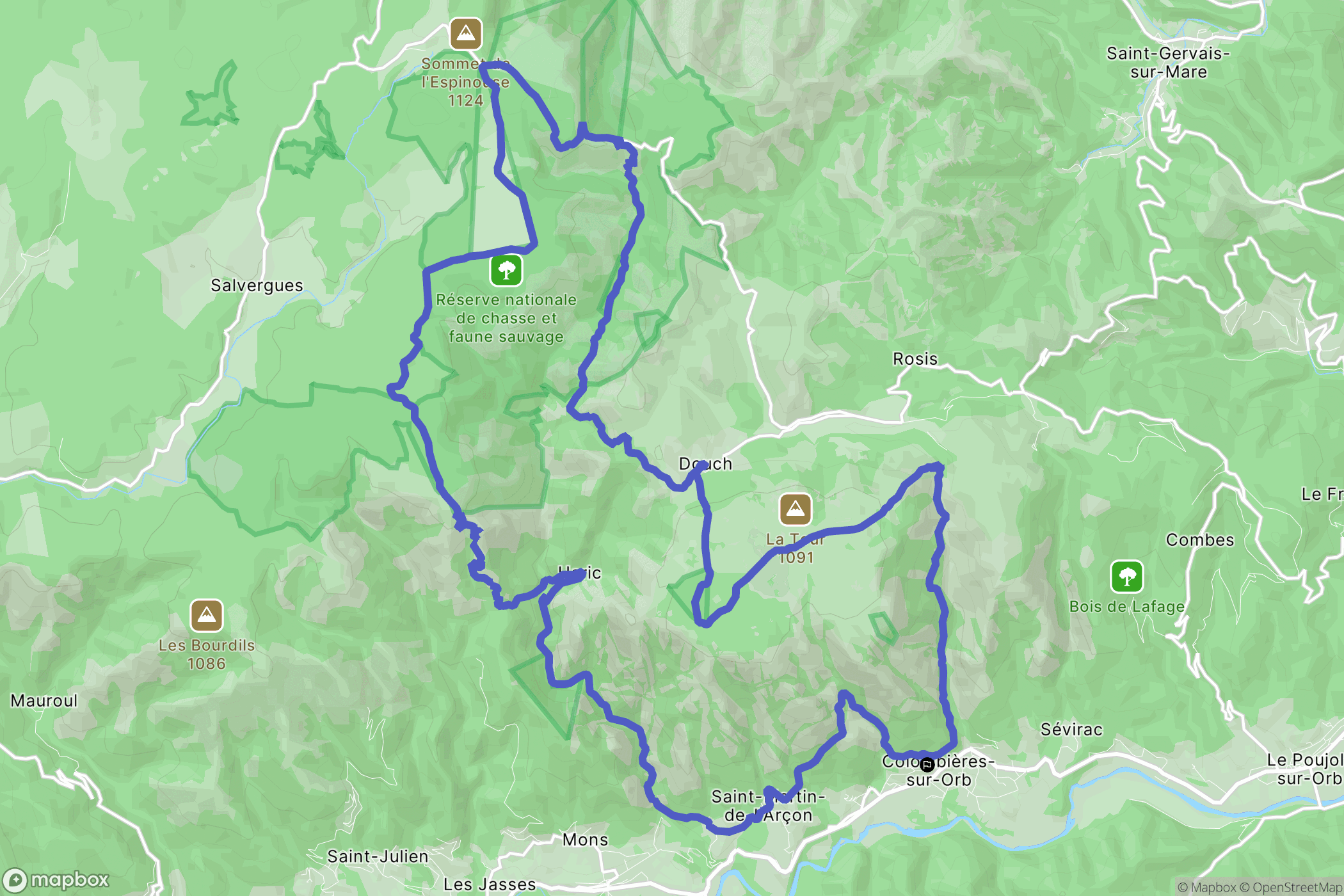The image size is (1344, 896).
Task: Click the Salvergues village label
Action: [257, 285]
